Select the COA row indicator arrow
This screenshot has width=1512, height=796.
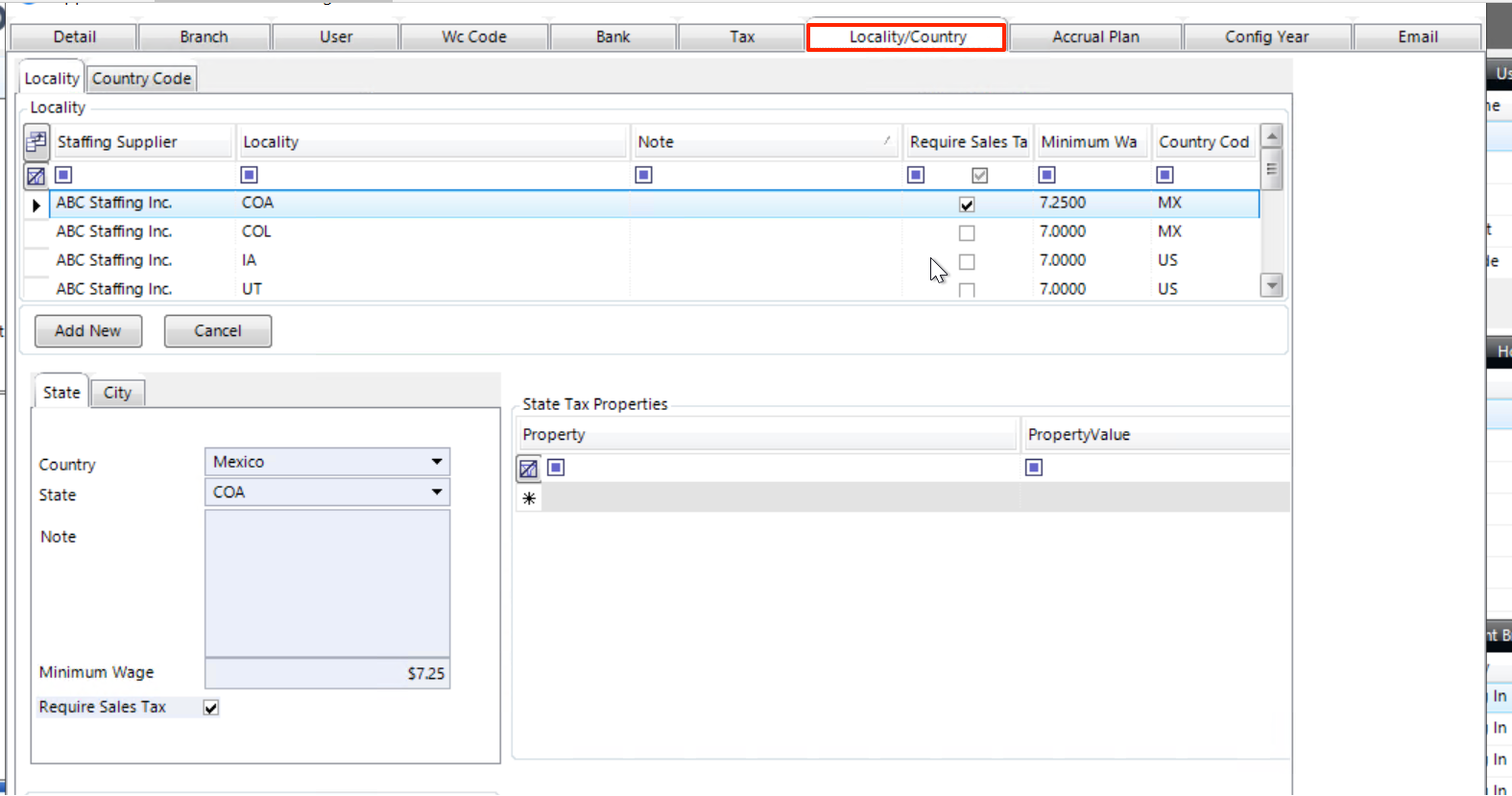click(36, 205)
